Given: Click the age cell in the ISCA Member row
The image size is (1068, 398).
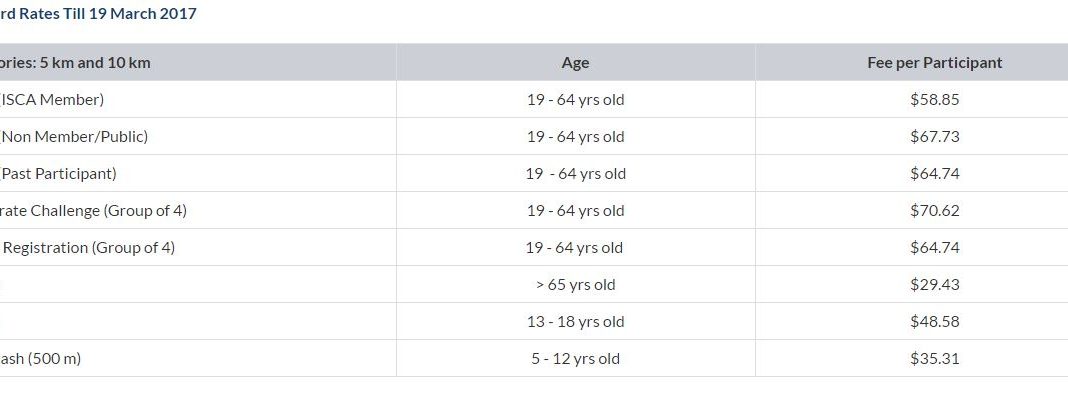Looking at the screenshot, I should click(576, 100).
